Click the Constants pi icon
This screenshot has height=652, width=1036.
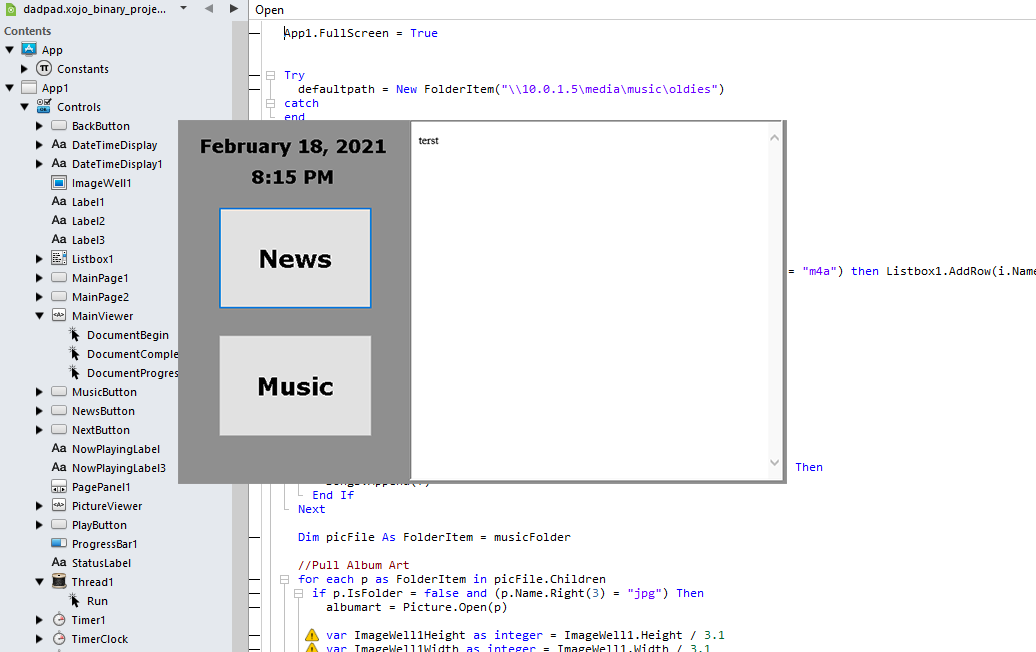44,69
